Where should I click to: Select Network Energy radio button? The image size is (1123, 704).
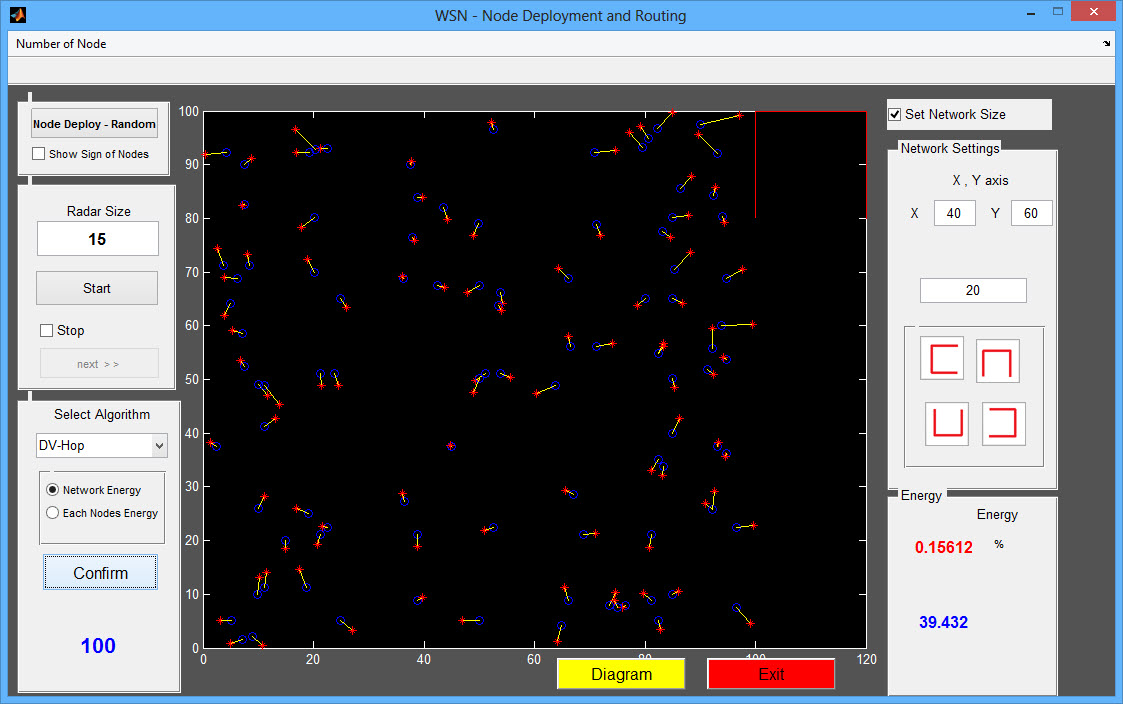coord(52,490)
